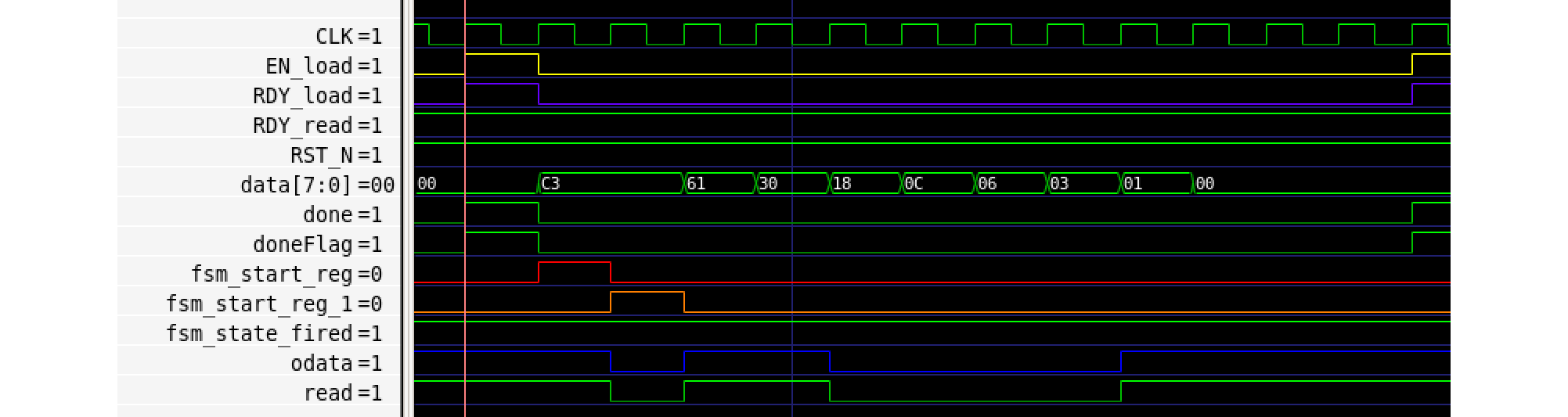Click the 61 data bus segment
The height and width of the screenshot is (417, 1568).
tap(719, 183)
